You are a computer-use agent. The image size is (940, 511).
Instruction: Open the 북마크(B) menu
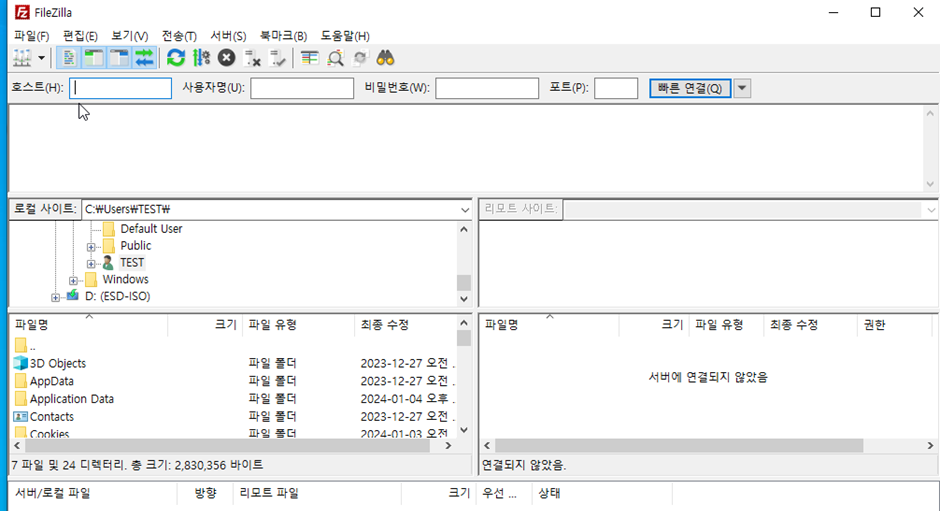[284, 36]
